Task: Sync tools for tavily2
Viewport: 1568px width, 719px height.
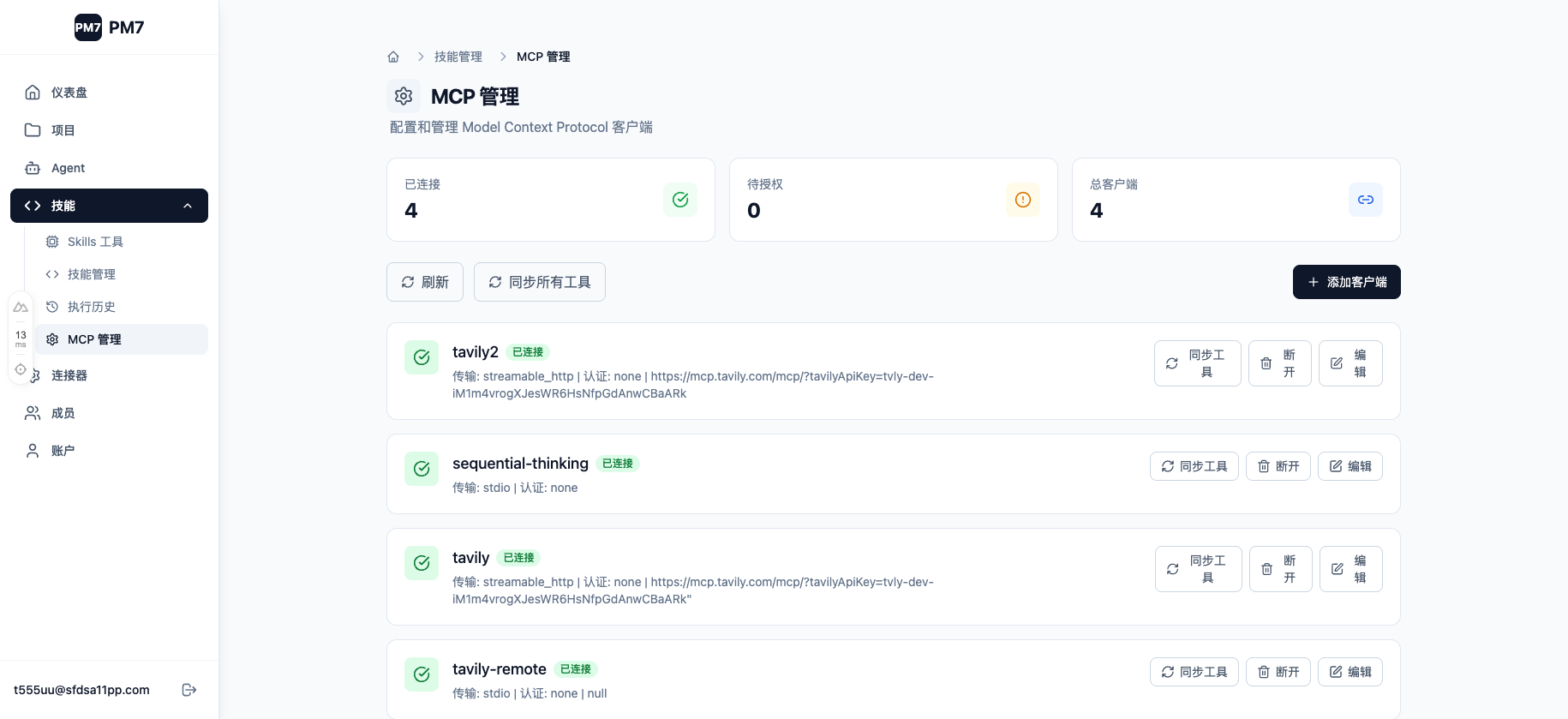Action: (1198, 363)
